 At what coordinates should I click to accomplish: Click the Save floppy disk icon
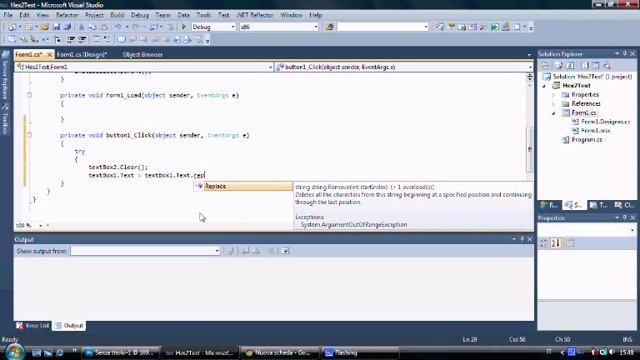(56, 27)
